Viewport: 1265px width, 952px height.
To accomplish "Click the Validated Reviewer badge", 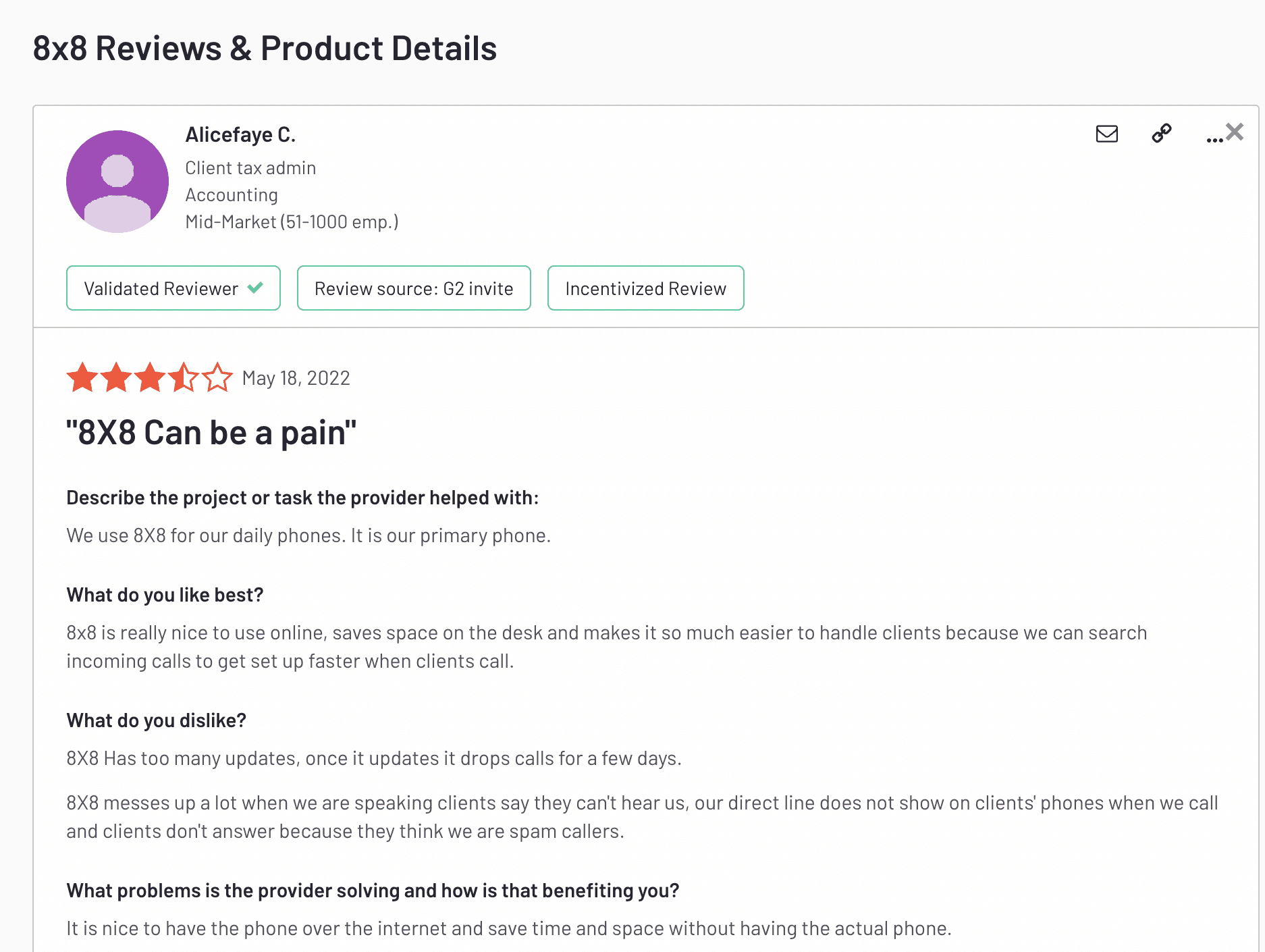I will coord(173,288).
